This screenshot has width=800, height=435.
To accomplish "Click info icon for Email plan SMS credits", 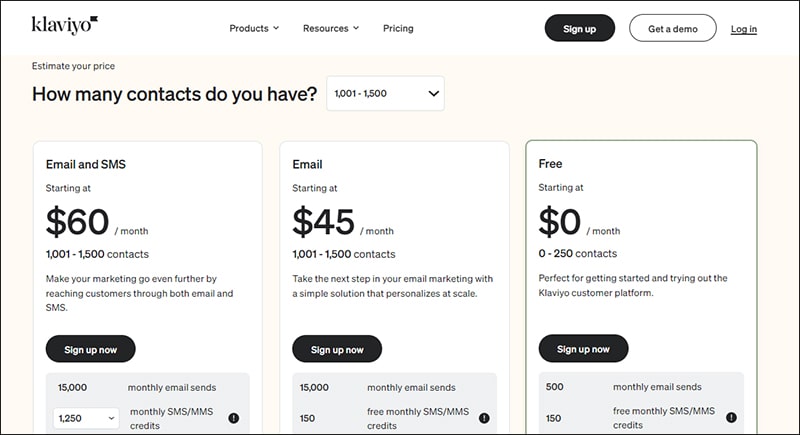I will pos(484,418).
